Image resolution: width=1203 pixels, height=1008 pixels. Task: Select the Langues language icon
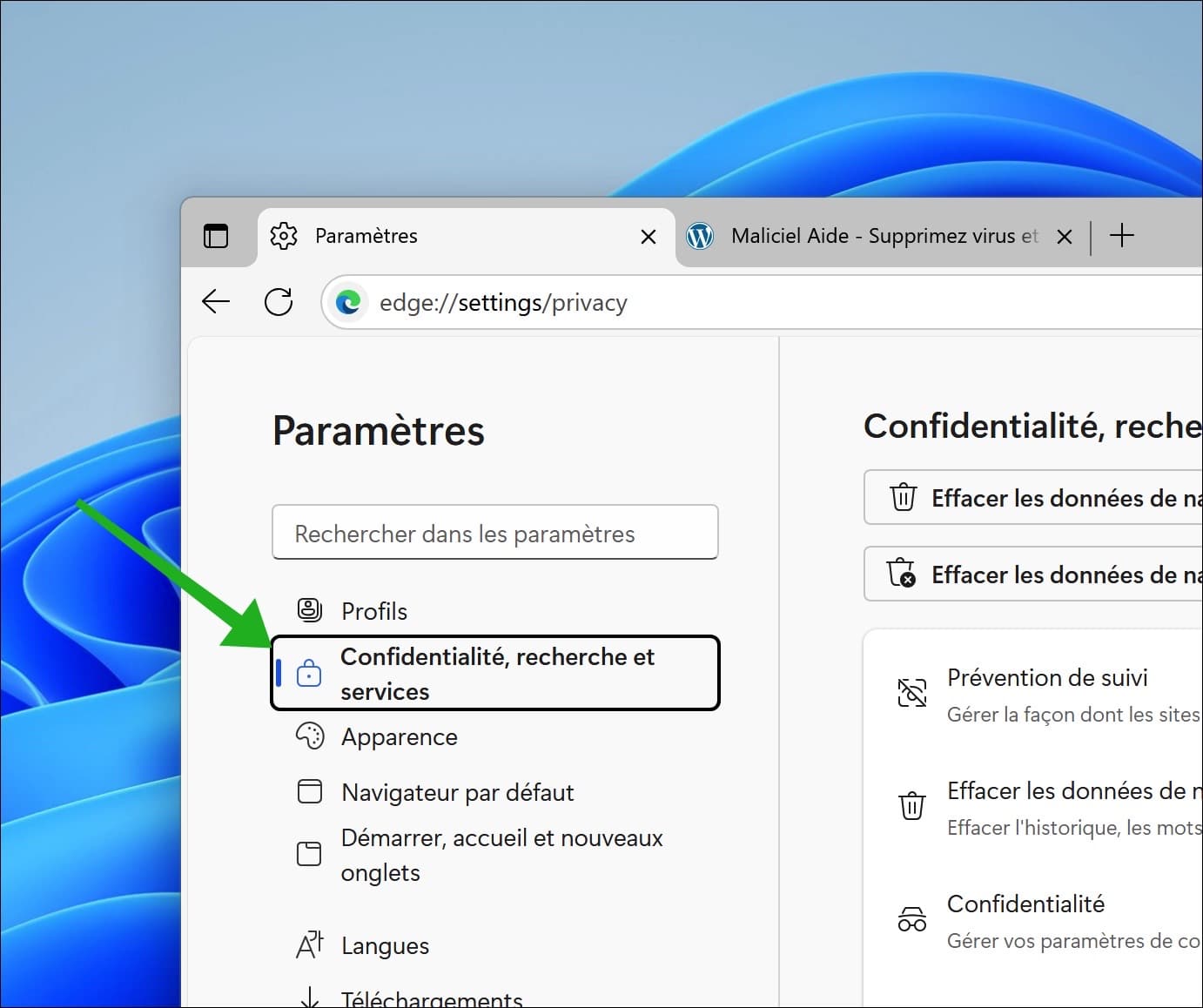(x=309, y=944)
